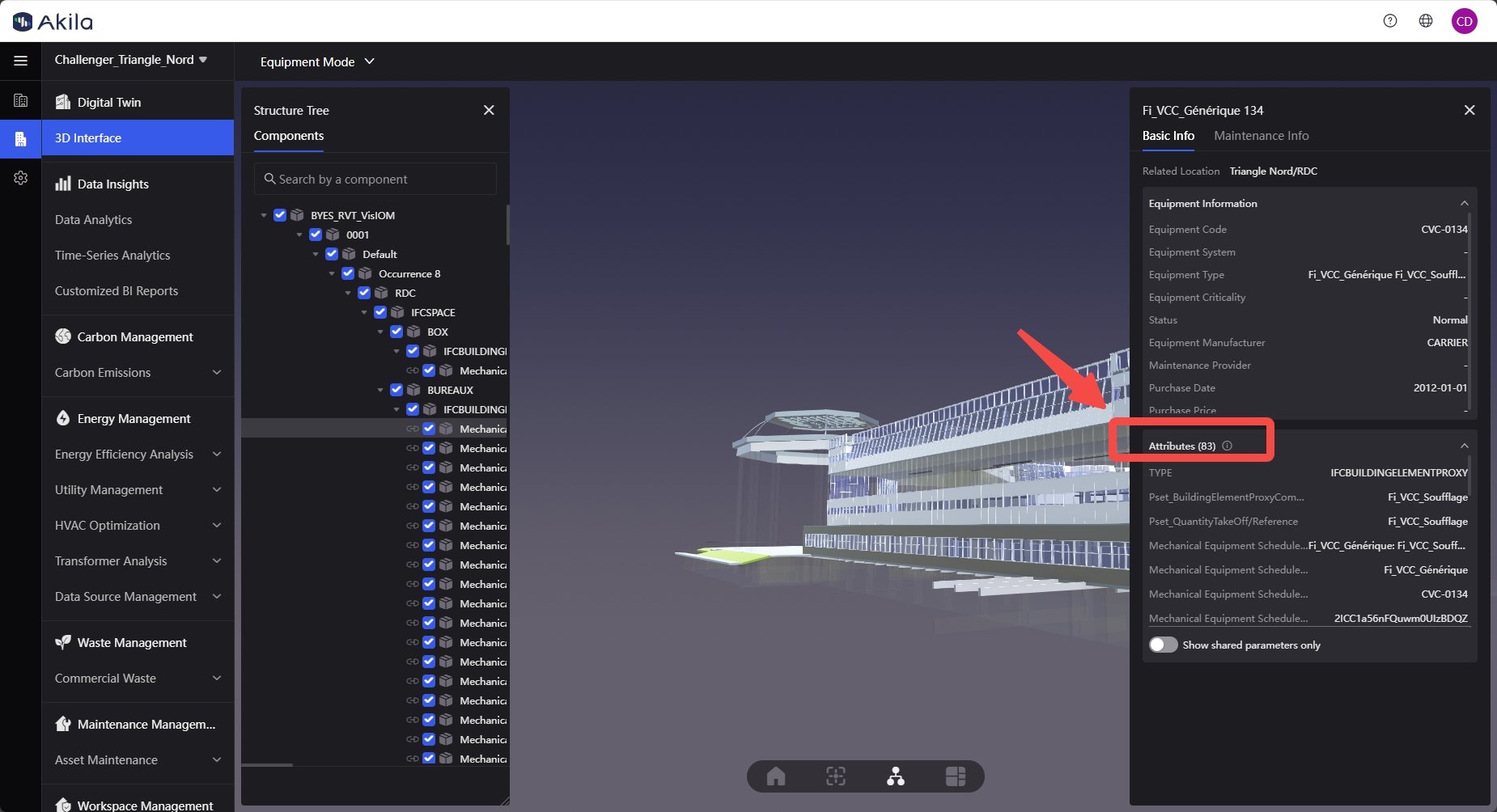Viewport: 1497px width, 812px height.
Task: Open Customized BI Reports
Action: pyautogui.click(x=138, y=290)
